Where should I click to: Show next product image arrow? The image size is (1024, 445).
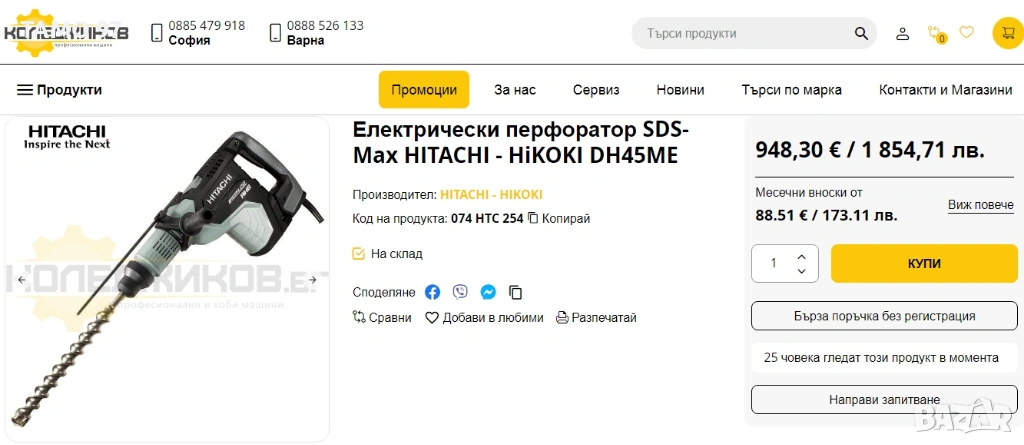(x=312, y=280)
